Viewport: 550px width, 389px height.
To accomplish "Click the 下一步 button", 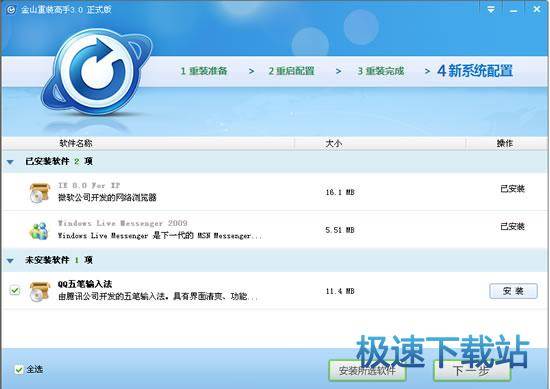I will pos(472,370).
